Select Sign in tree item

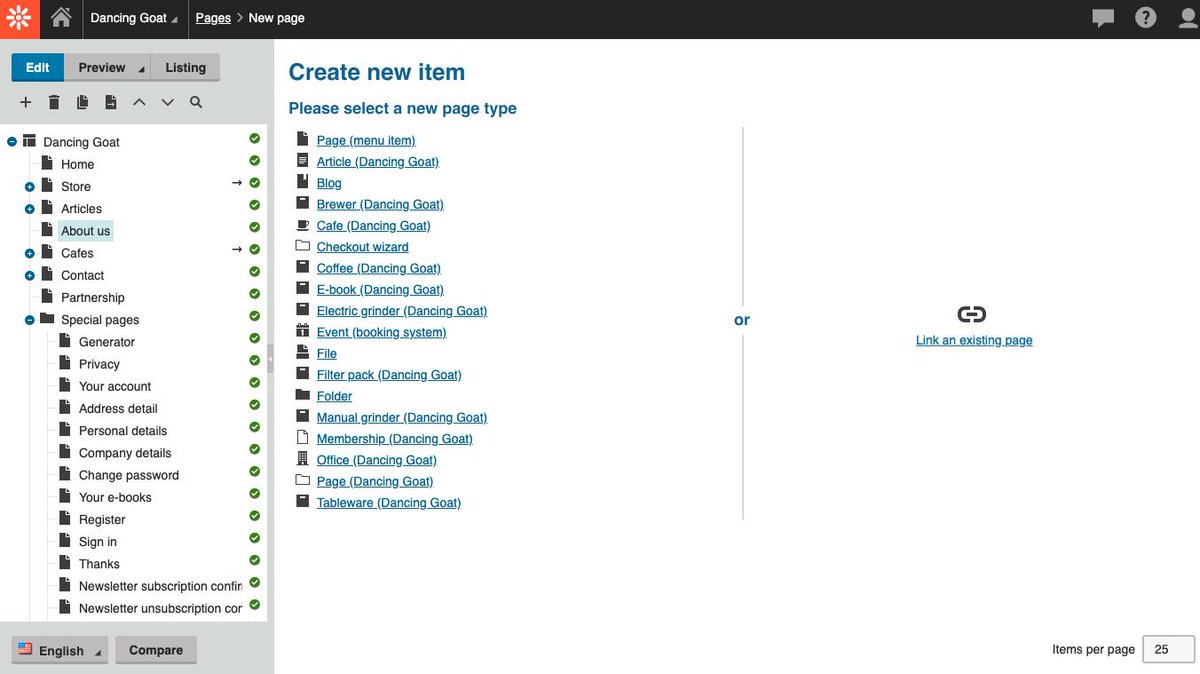[x=98, y=542]
